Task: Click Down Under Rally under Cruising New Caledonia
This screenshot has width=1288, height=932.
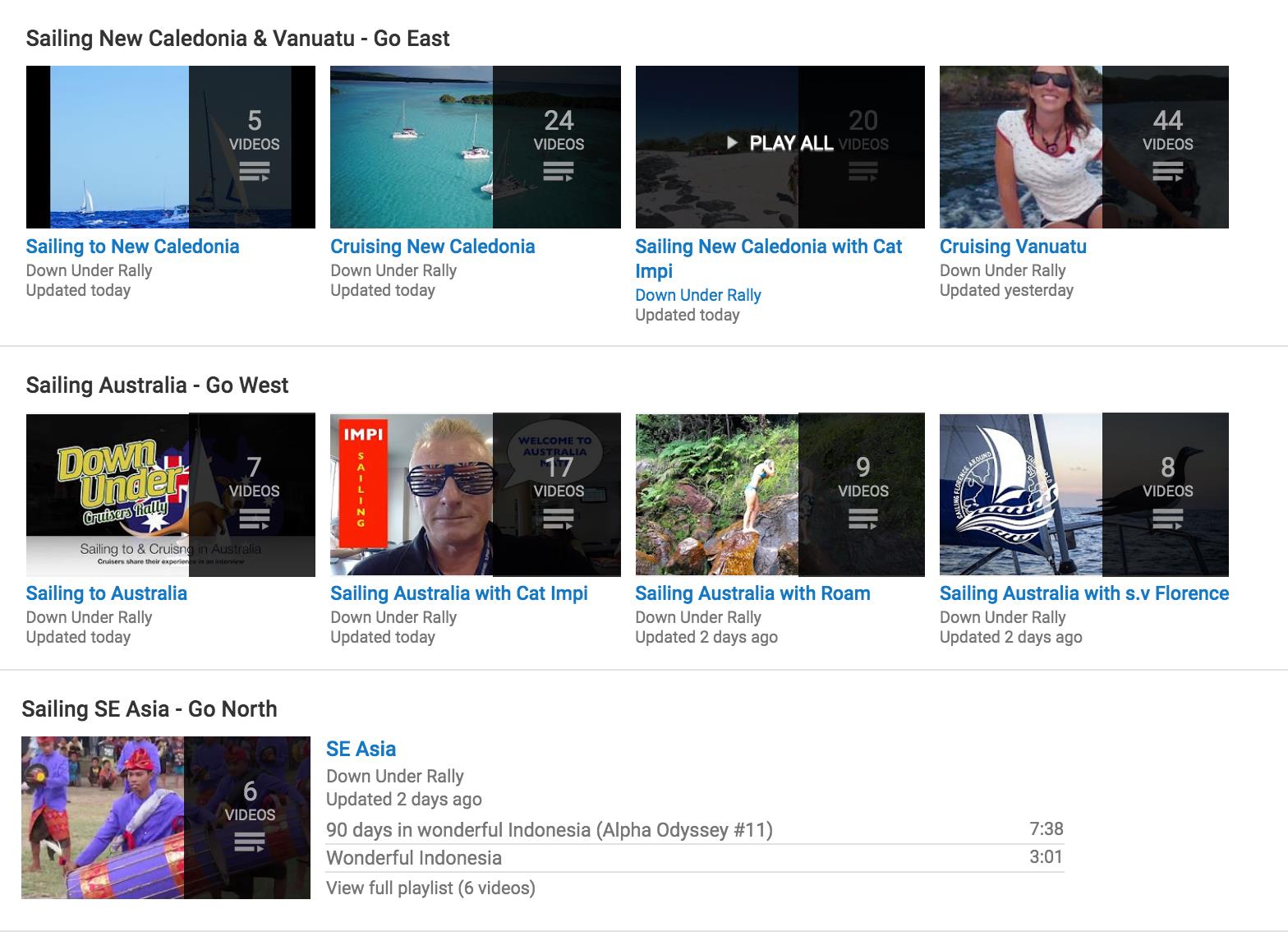Action: [393, 270]
